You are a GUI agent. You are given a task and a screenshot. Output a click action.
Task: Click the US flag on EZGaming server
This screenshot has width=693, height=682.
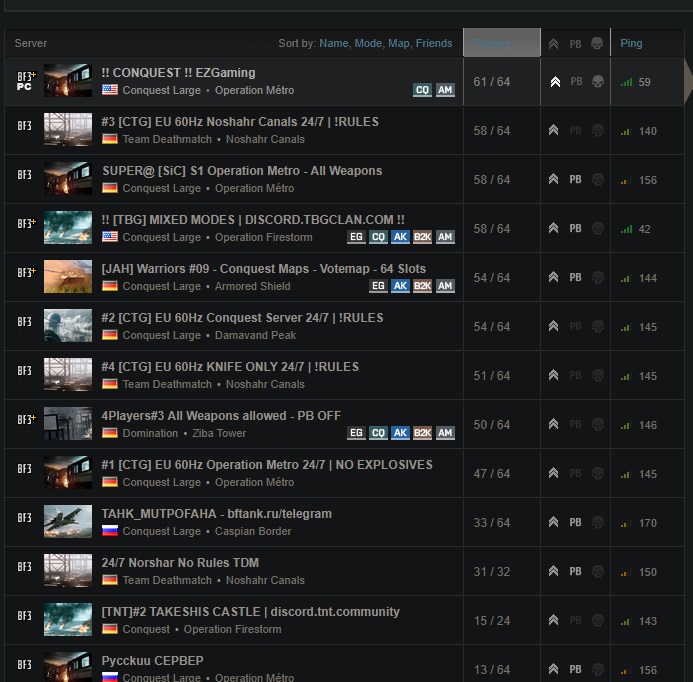point(110,90)
